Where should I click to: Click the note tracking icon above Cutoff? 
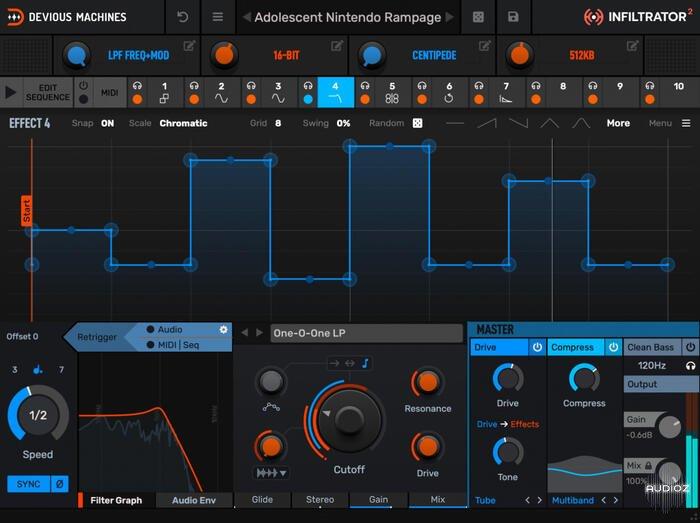pyautogui.click(x=365, y=363)
